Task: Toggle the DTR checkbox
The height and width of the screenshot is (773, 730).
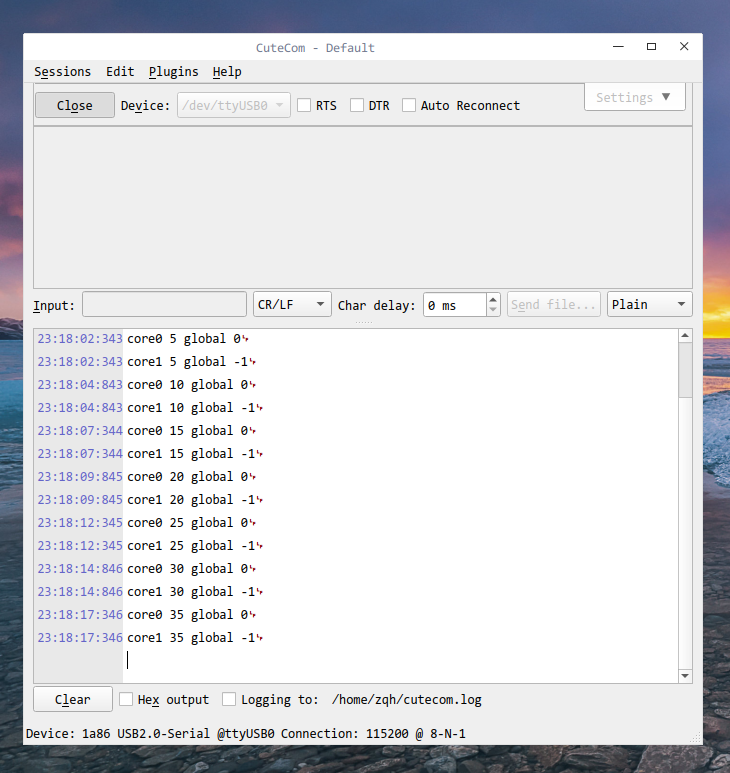Action: [357, 105]
